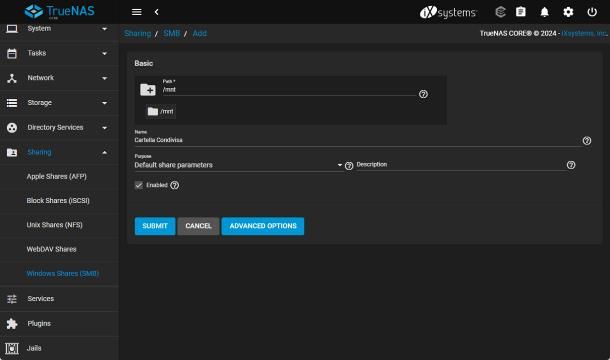Open the TrueCommand status icon
Image resolution: width=610 pixels, height=360 pixels.
coord(500,12)
